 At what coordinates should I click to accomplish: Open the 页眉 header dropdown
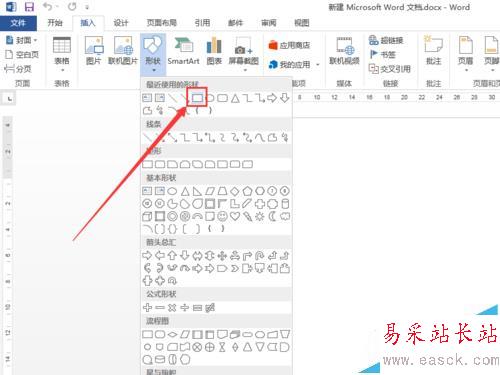coord(466,55)
